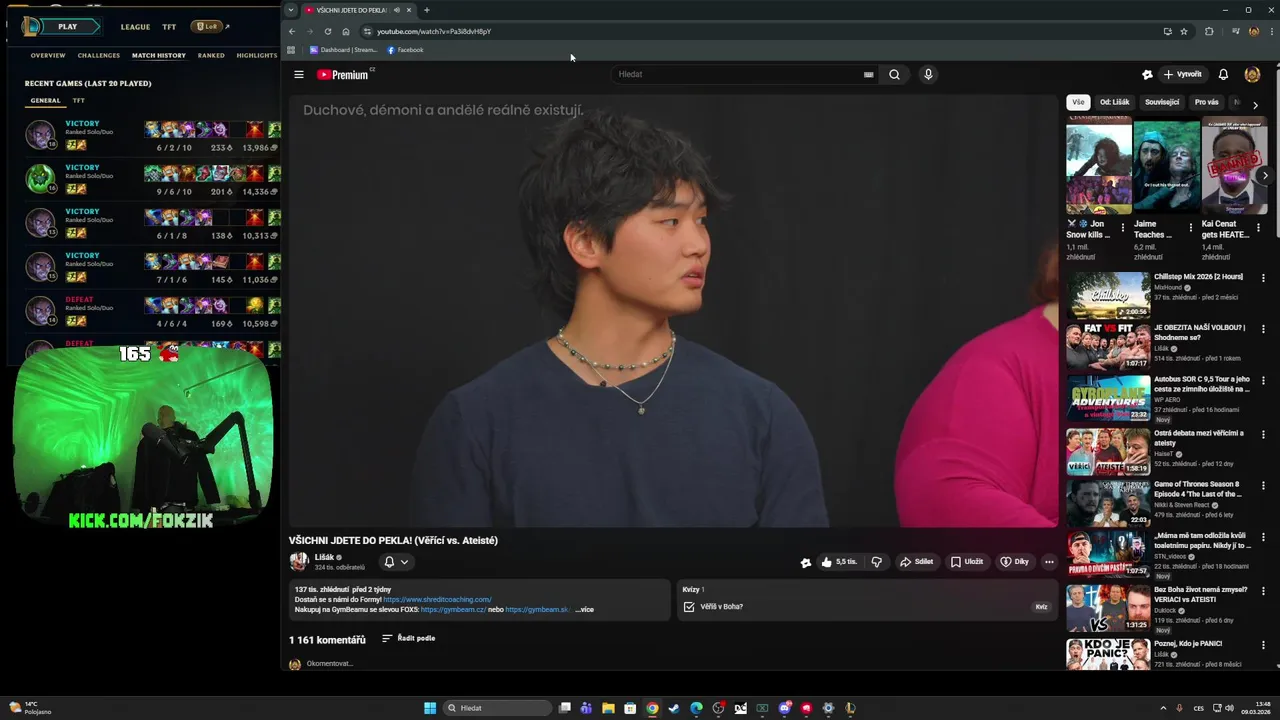The width and height of the screenshot is (1280, 720).
Task: Expand description with '...více'
Action: pyautogui.click(x=584, y=609)
